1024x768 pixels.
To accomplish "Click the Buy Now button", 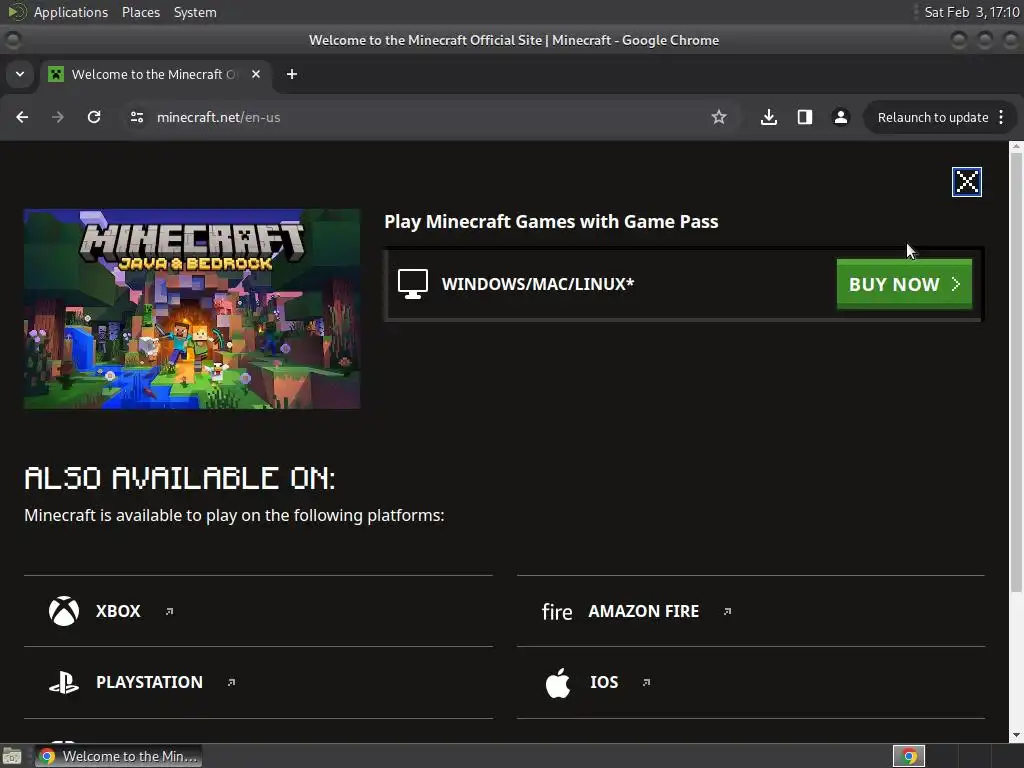I will pos(904,284).
